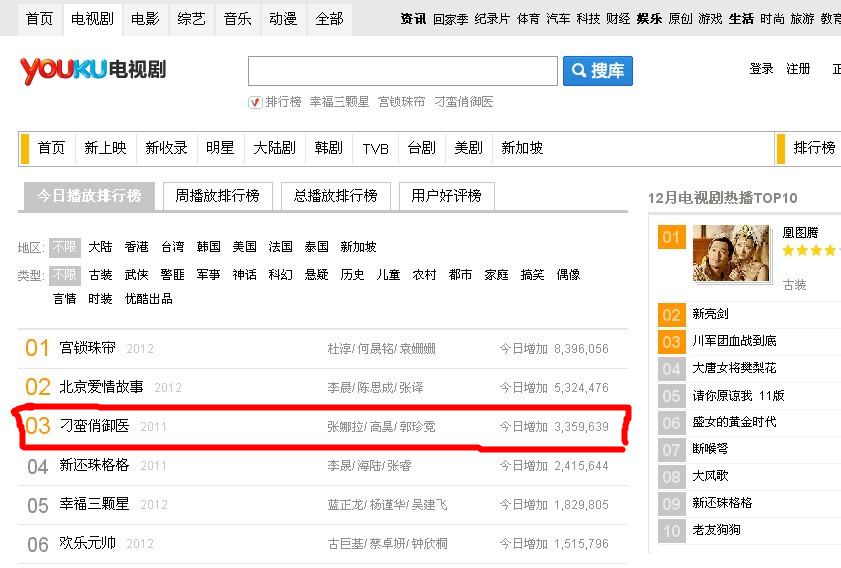
Task: Filter type by 优酷出品
Action: tap(149, 299)
